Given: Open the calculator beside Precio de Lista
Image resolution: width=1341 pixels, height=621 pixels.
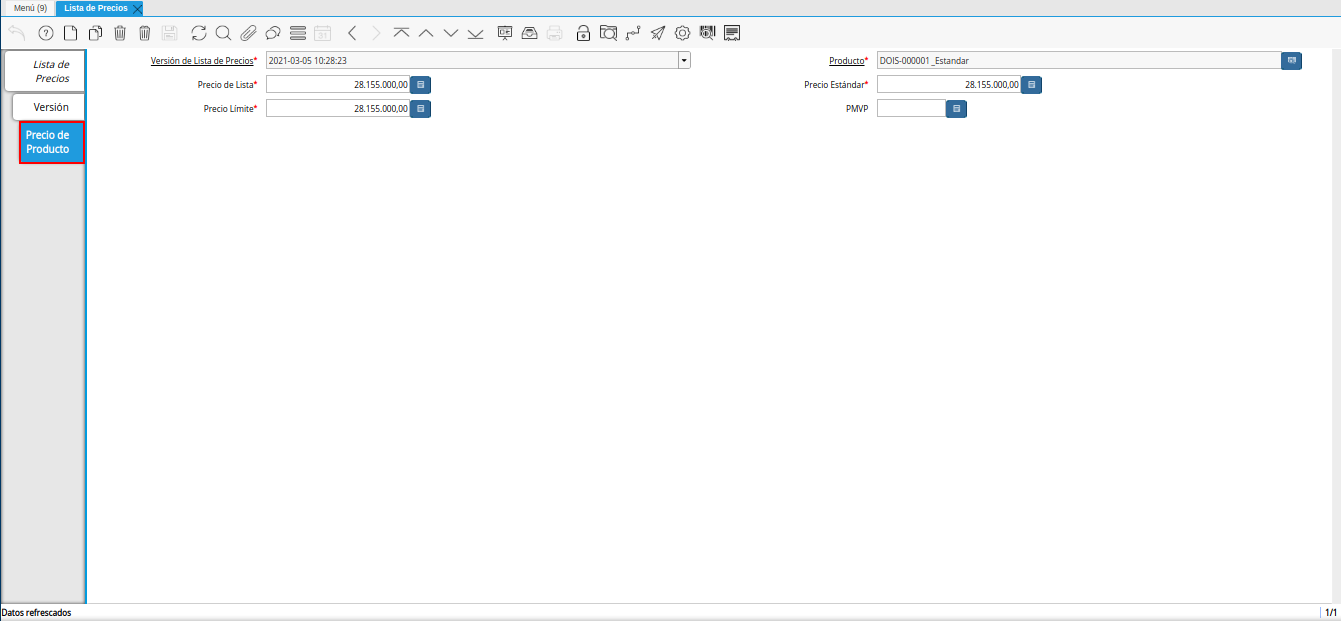Looking at the screenshot, I should 420,85.
